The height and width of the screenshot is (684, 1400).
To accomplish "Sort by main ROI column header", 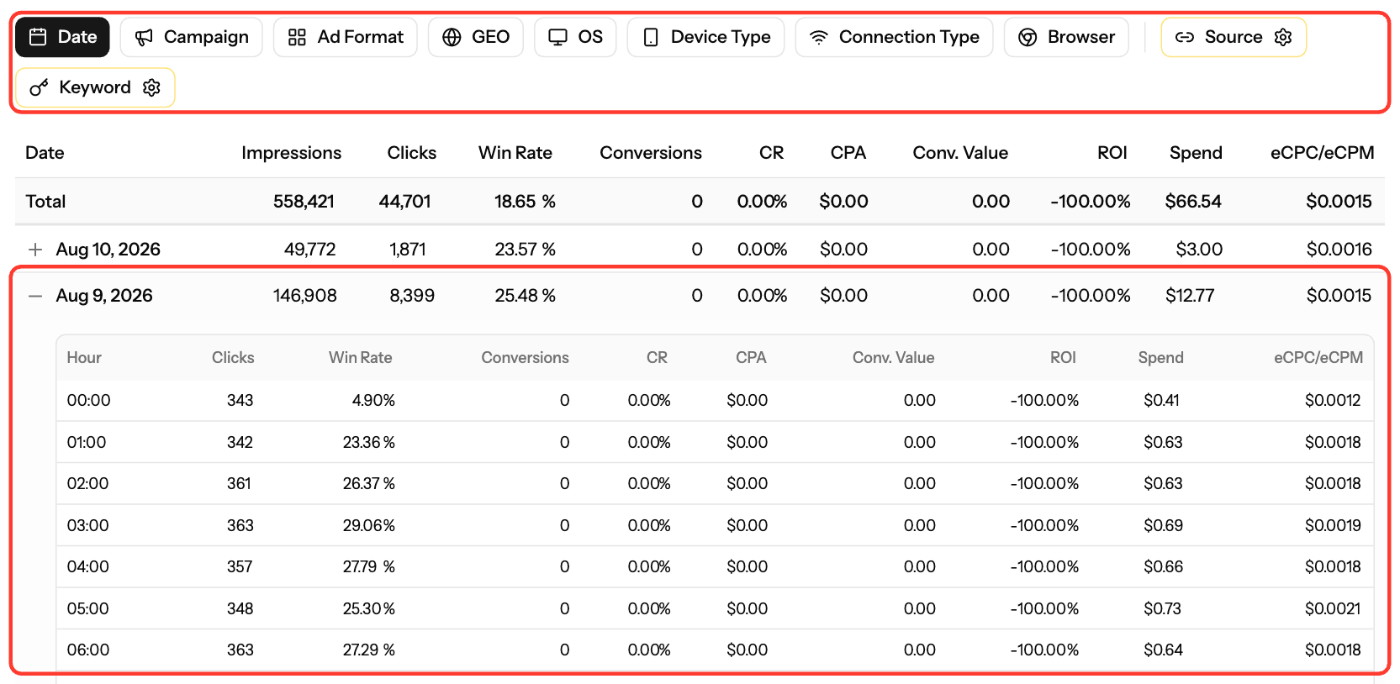I will pos(1112,153).
